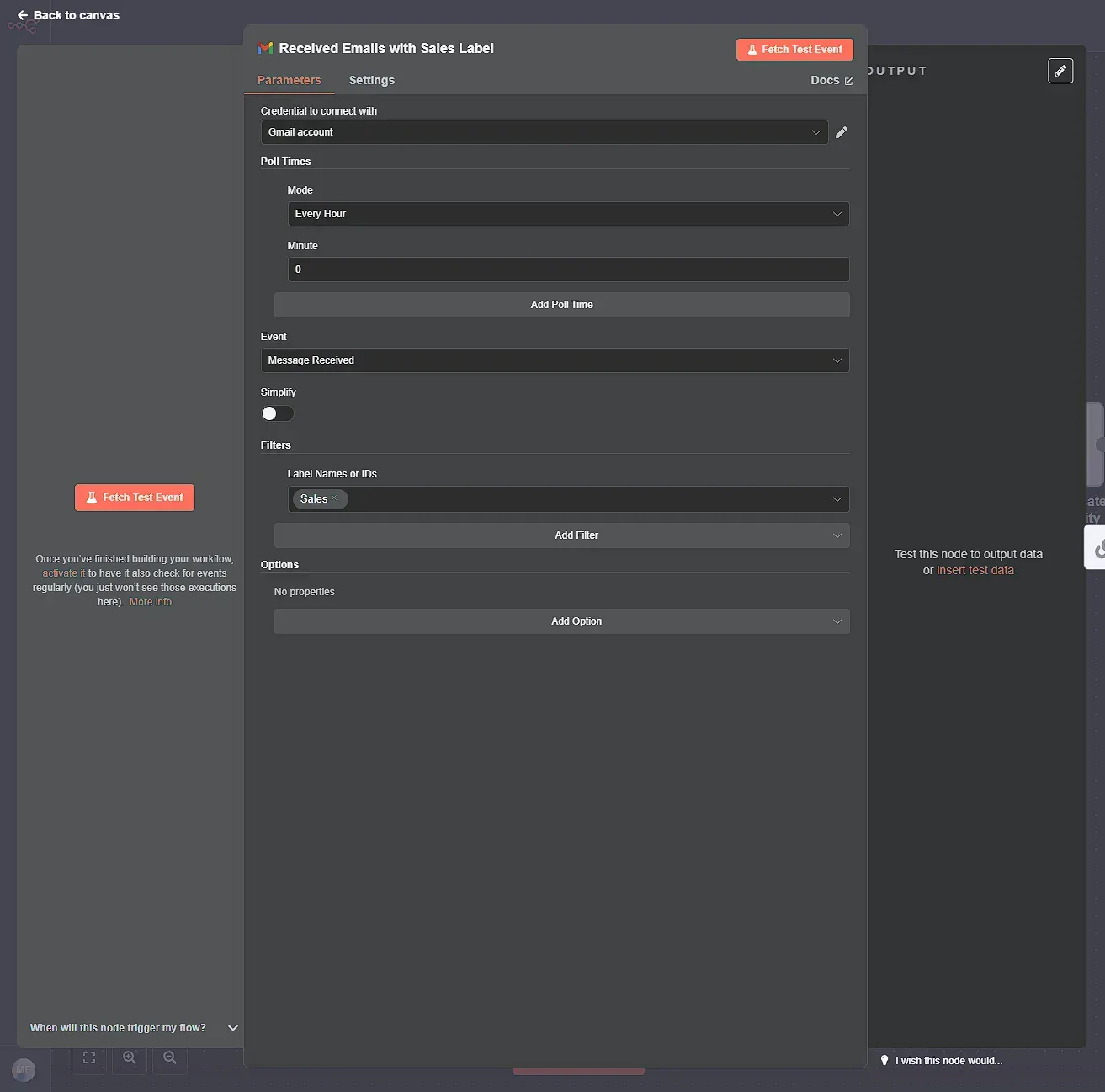1105x1092 pixels.
Task: Click the Fetch Test Event button
Action: [x=794, y=49]
